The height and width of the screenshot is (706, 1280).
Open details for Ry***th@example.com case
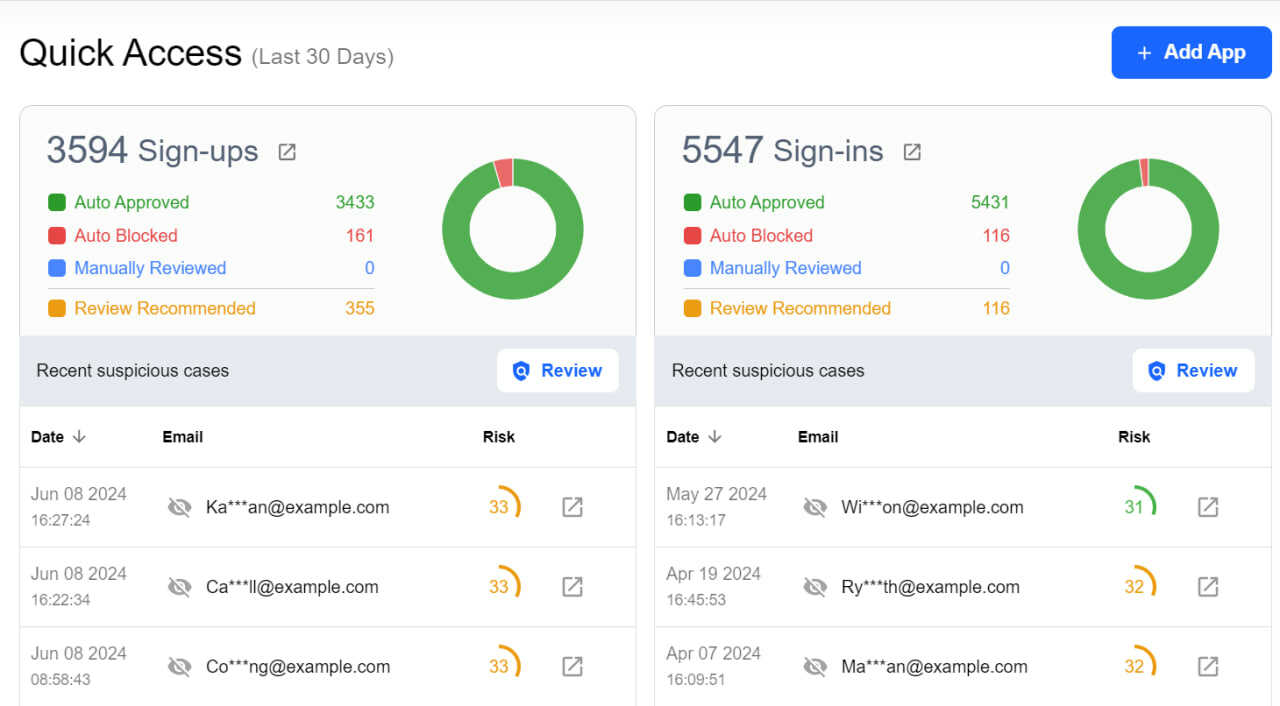[1208, 587]
